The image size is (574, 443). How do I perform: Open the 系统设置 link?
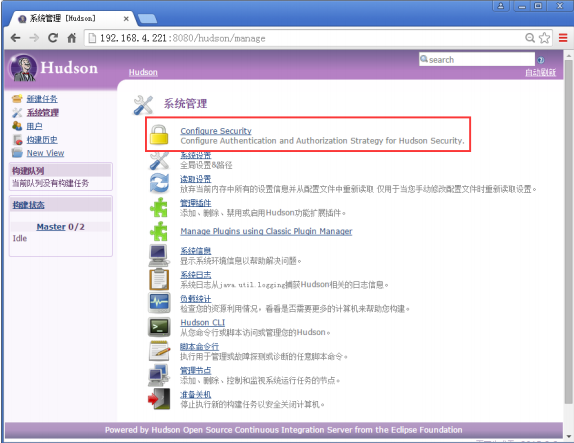coord(195,156)
